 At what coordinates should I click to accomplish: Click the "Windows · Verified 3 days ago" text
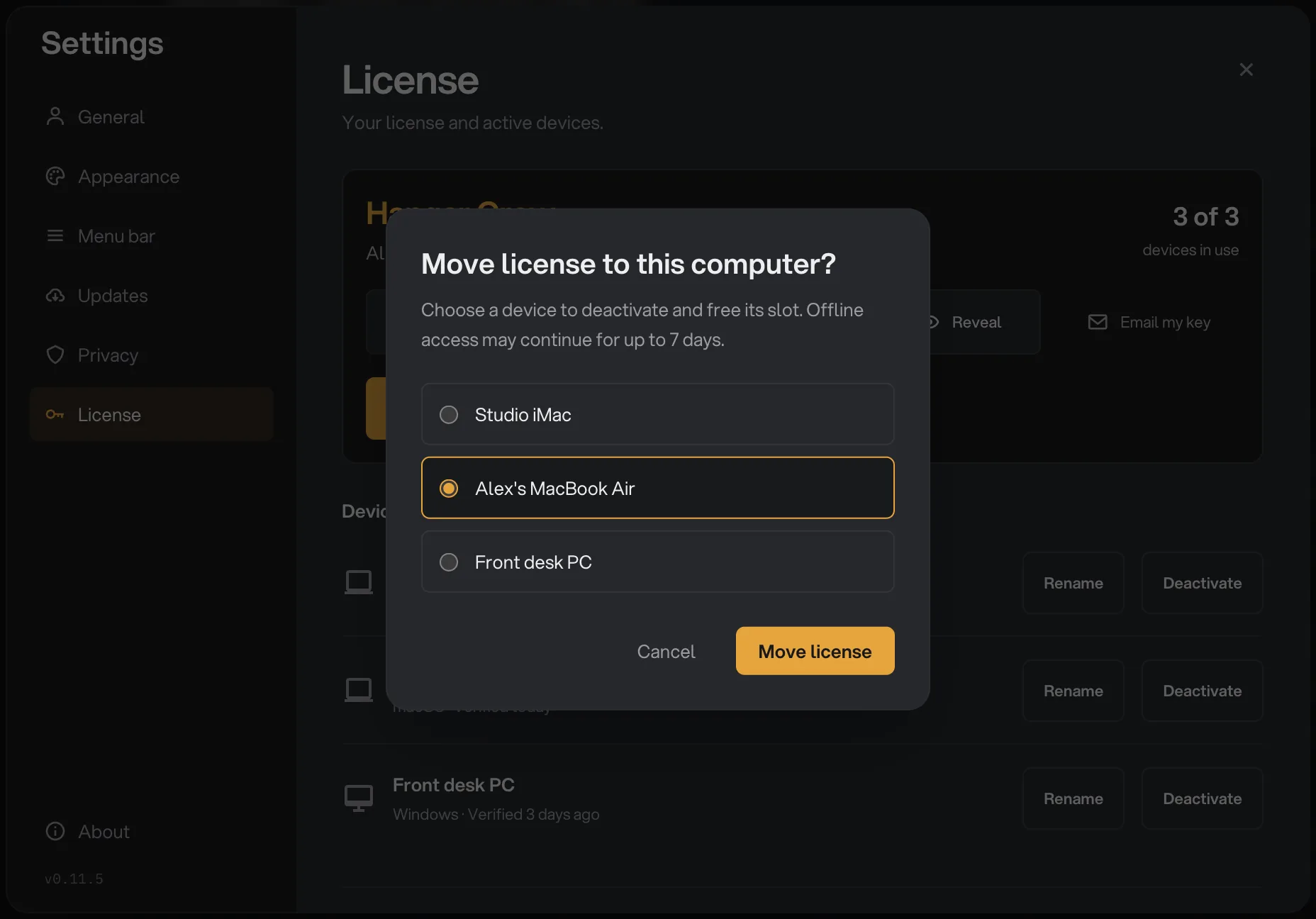496,814
